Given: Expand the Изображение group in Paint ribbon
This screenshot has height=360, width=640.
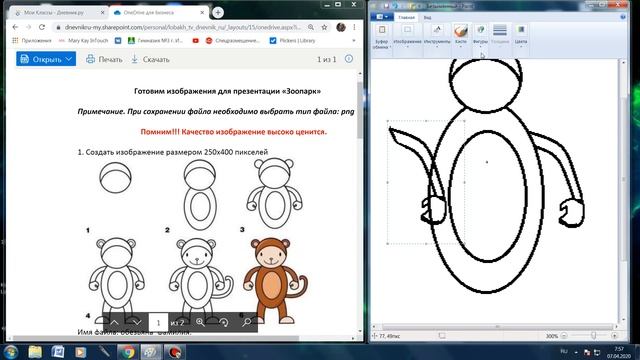Looking at the screenshot, I should [x=407, y=37].
